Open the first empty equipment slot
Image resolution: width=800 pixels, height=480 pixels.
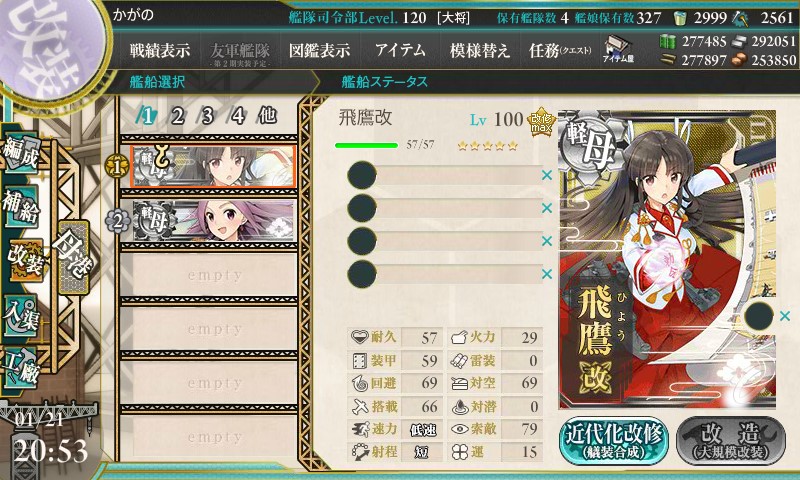[445, 175]
